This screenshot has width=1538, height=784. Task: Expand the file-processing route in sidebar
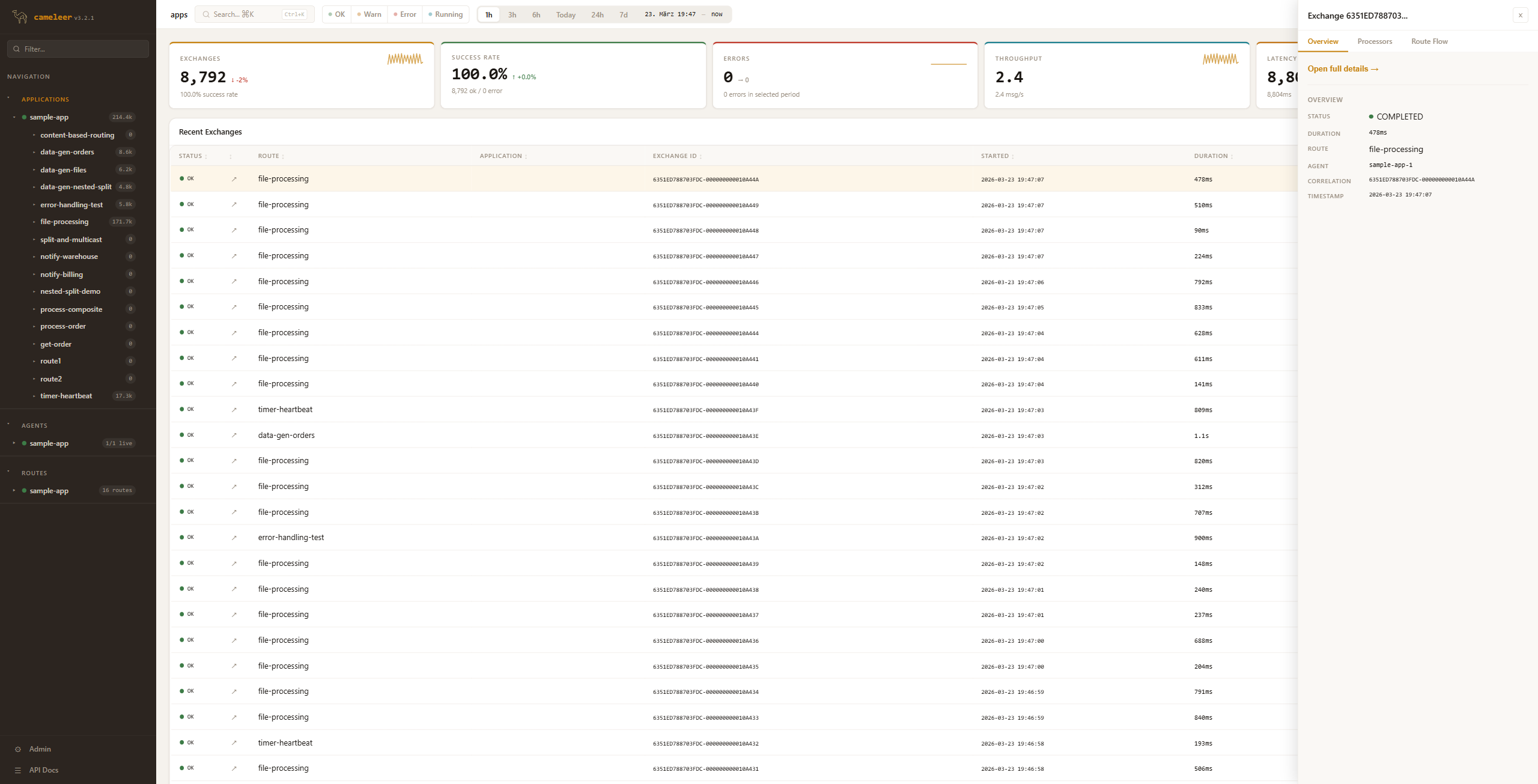(x=34, y=222)
